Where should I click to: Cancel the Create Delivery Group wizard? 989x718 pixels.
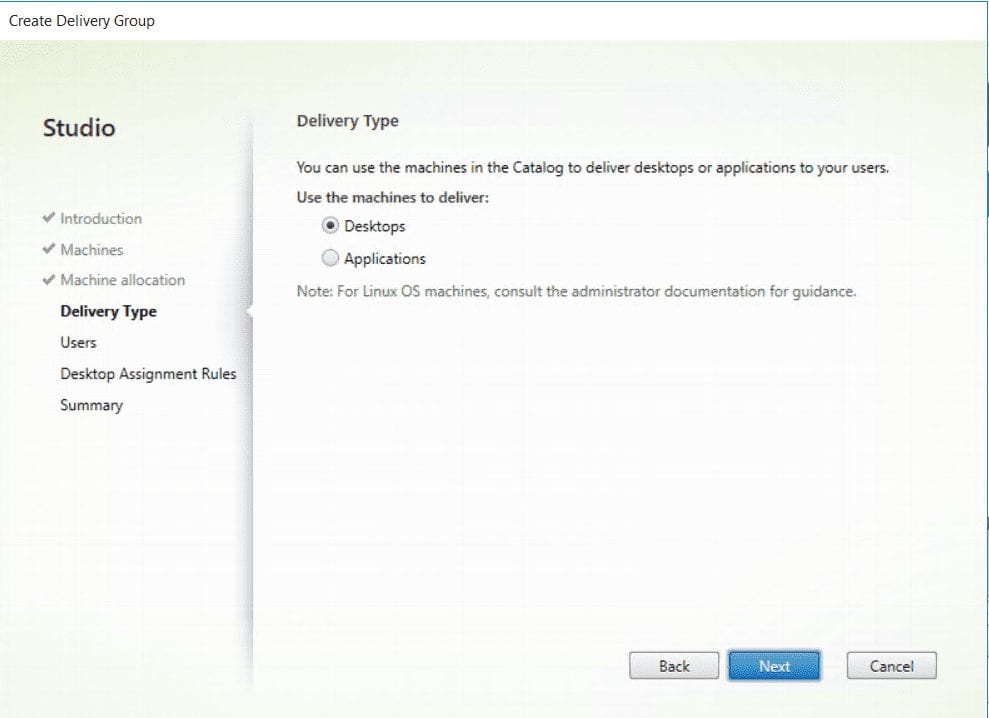coord(890,665)
